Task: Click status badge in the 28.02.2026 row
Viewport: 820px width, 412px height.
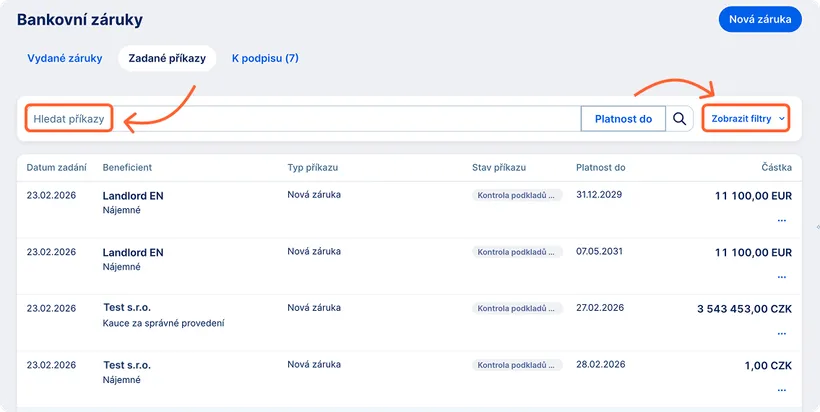Action: pos(517,364)
